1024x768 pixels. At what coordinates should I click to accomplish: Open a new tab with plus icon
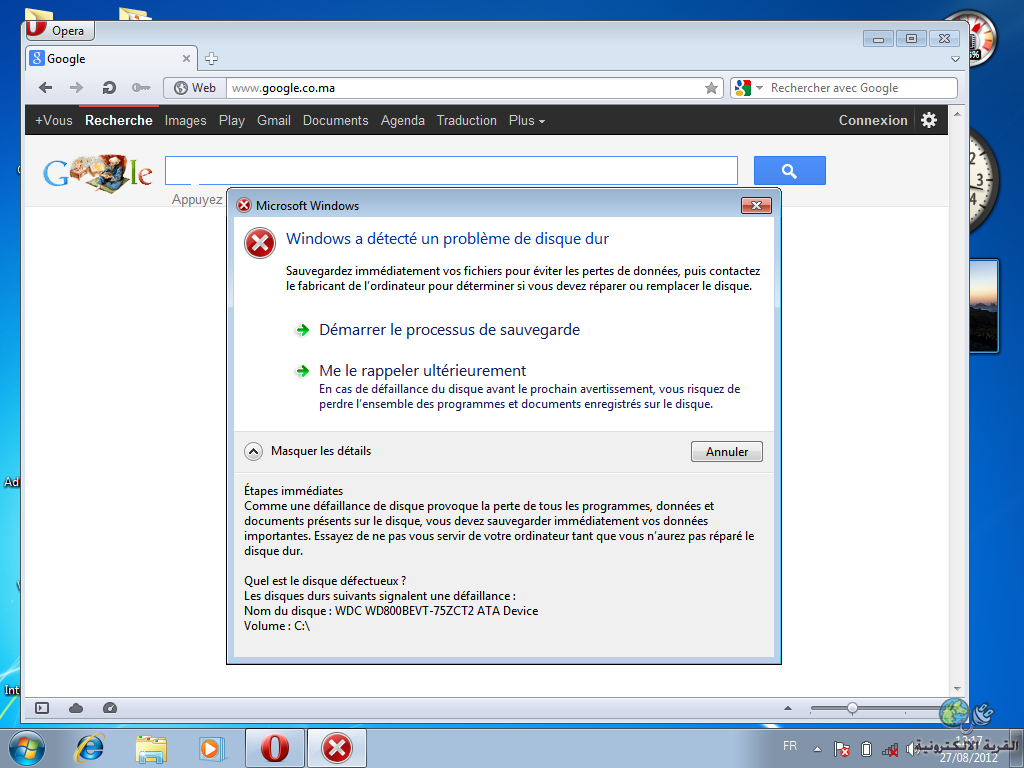click(x=211, y=59)
